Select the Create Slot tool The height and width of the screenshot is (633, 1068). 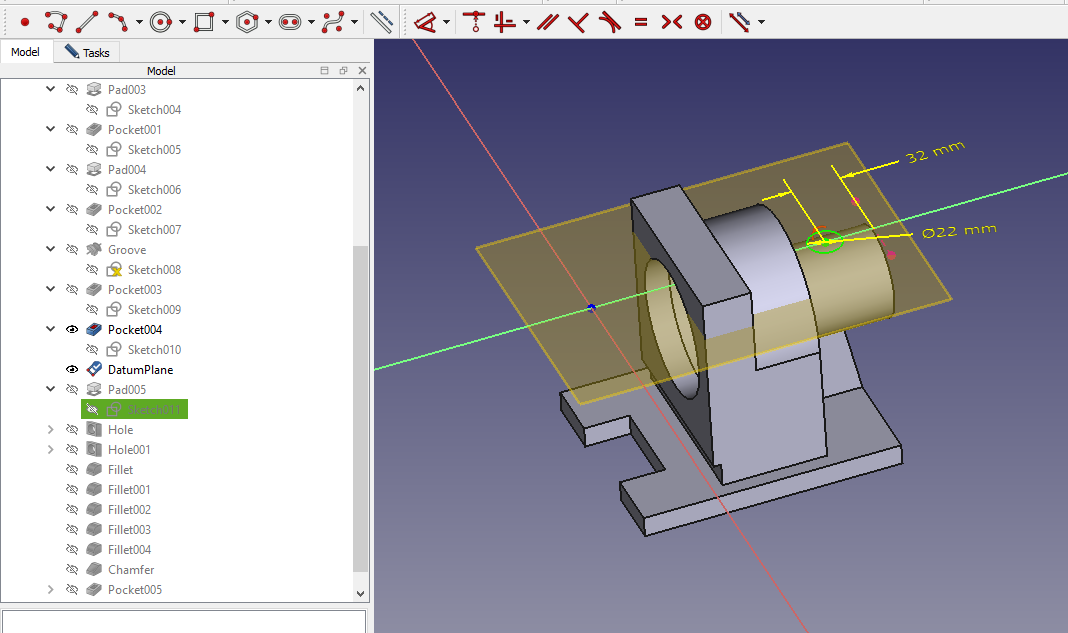290,21
